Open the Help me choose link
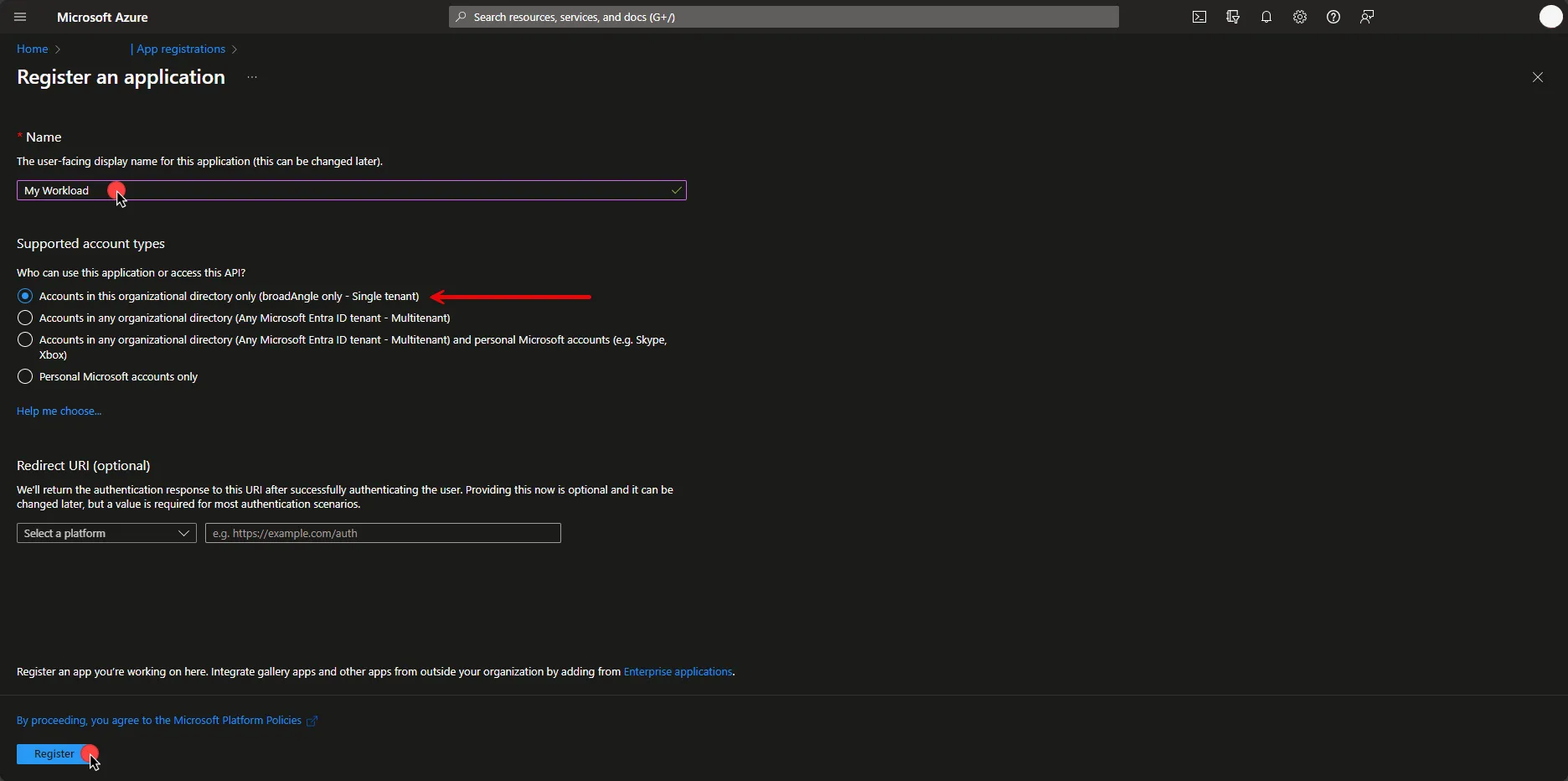 [59, 411]
